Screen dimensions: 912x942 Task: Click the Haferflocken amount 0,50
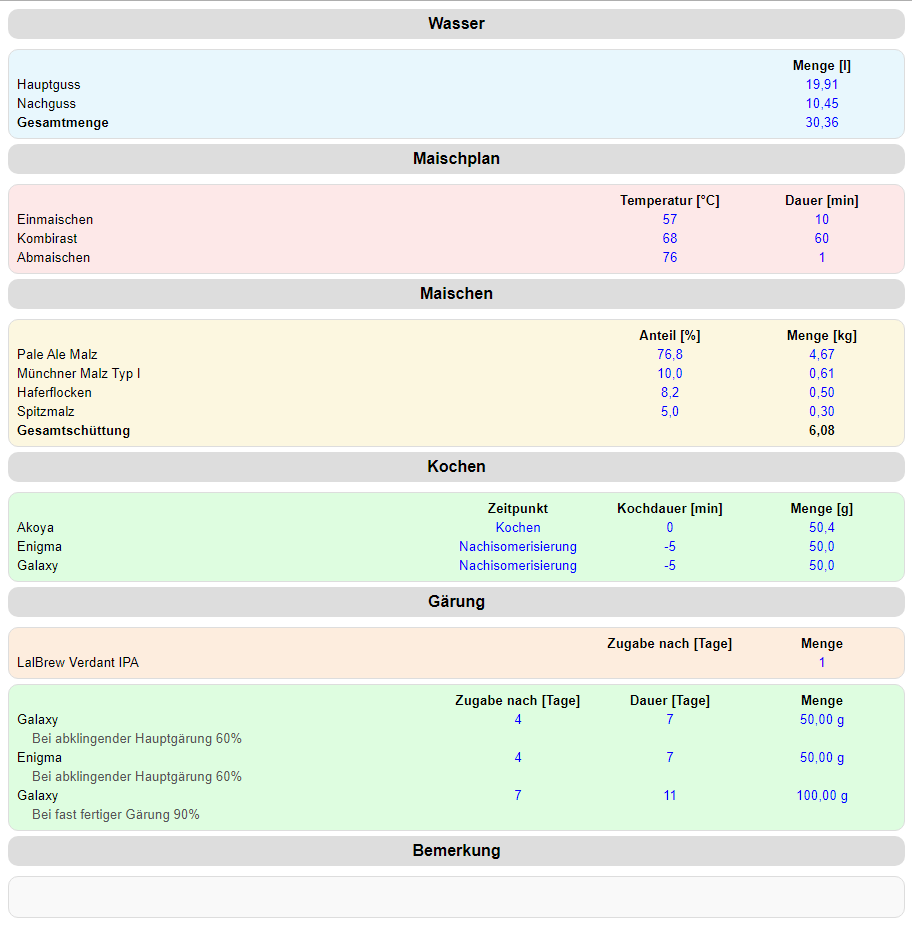[821, 393]
